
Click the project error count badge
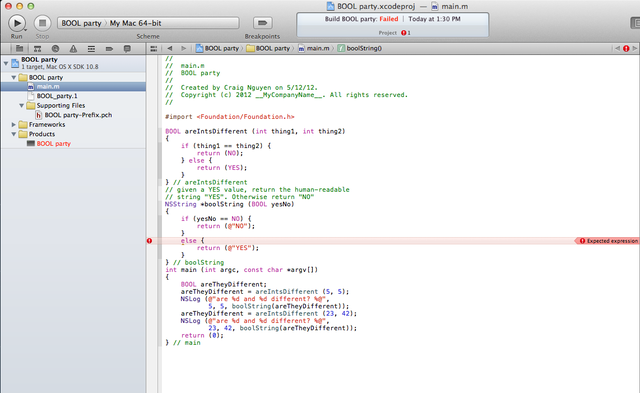[406, 33]
